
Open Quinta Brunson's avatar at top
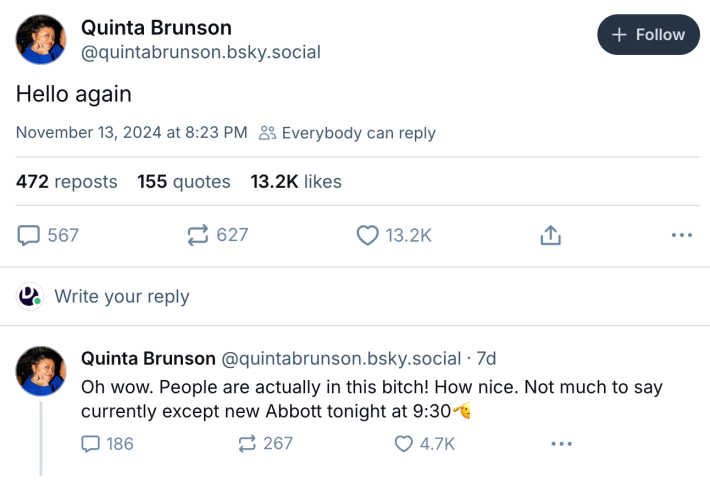tap(41, 40)
